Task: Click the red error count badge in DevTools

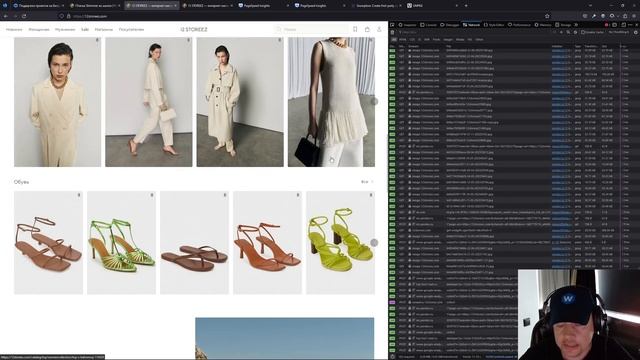Action: pyautogui.click(x=607, y=25)
